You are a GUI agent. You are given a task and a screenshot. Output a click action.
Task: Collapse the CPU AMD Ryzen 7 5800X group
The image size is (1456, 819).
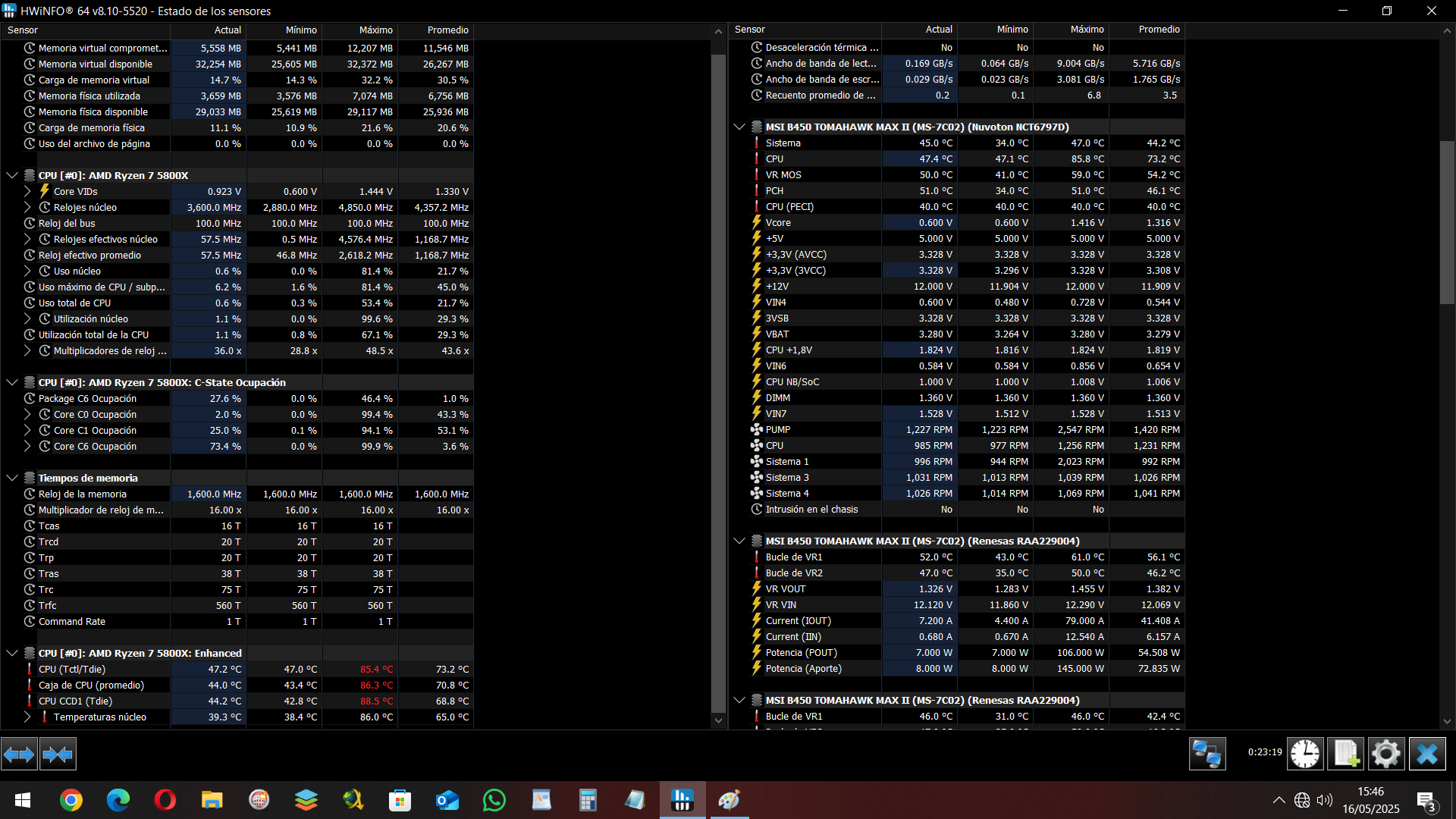point(12,175)
